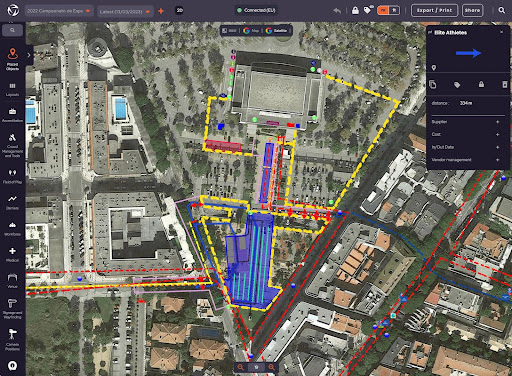Close the Elite Athletes panel
Viewport: 512px width, 376px height.
click(502, 32)
